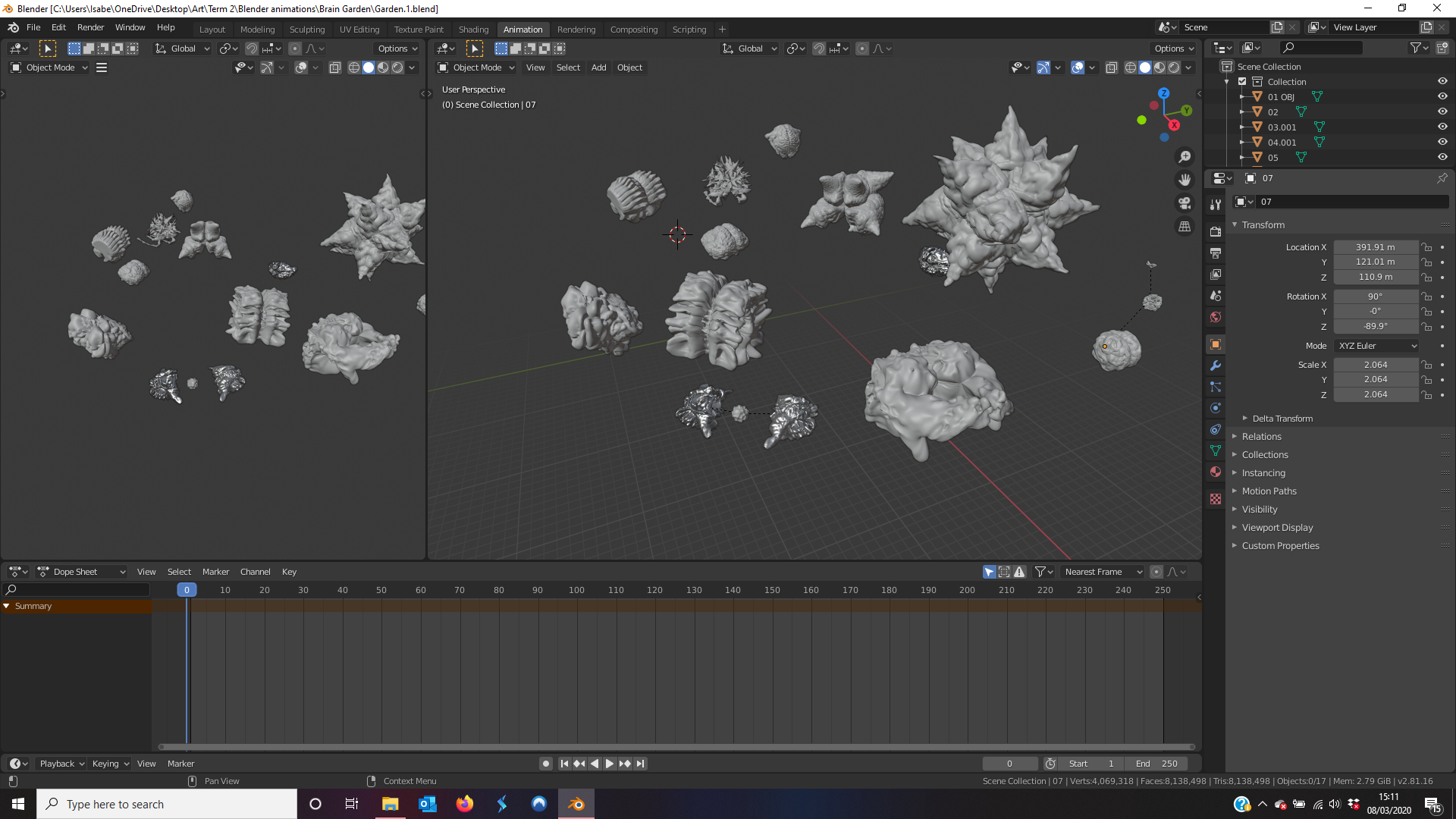Click the hand pan view gizmo
This screenshot has height=819, width=1456.
tap(1184, 180)
